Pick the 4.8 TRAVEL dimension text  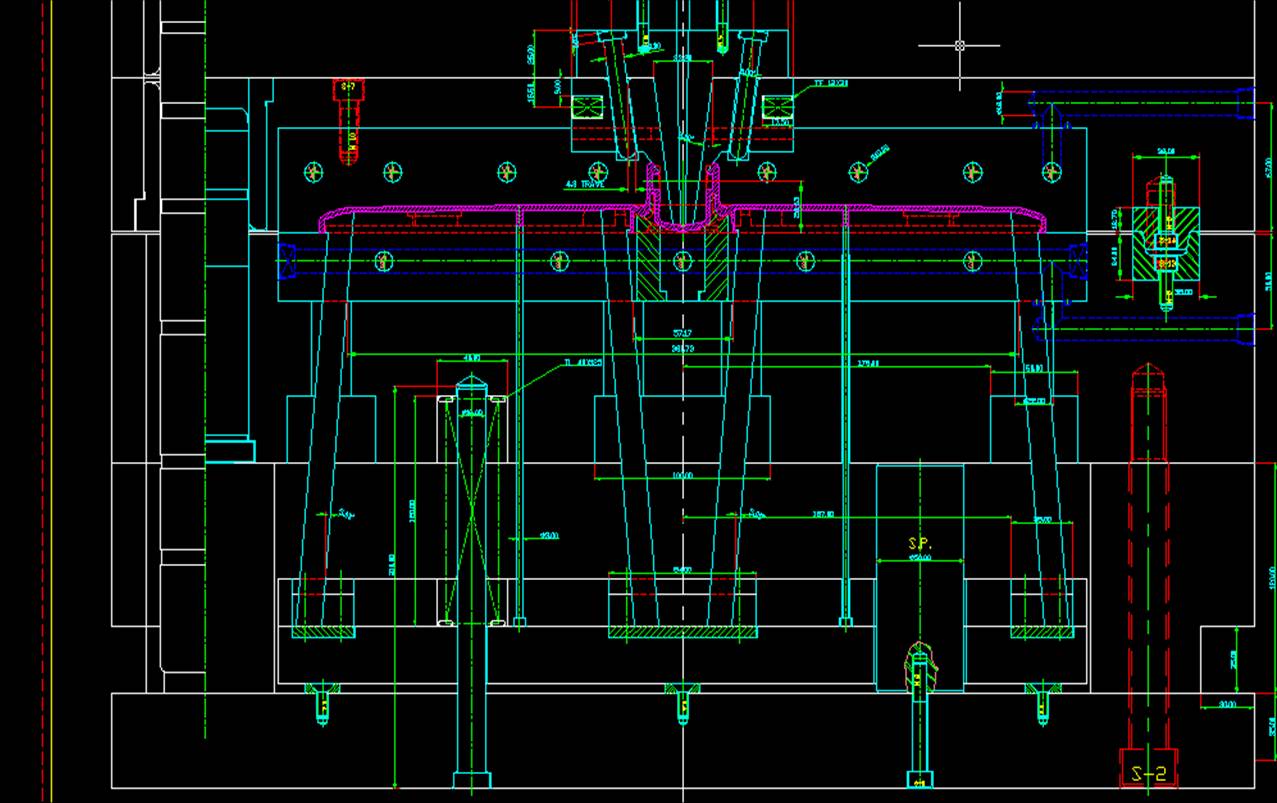point(585,184)
